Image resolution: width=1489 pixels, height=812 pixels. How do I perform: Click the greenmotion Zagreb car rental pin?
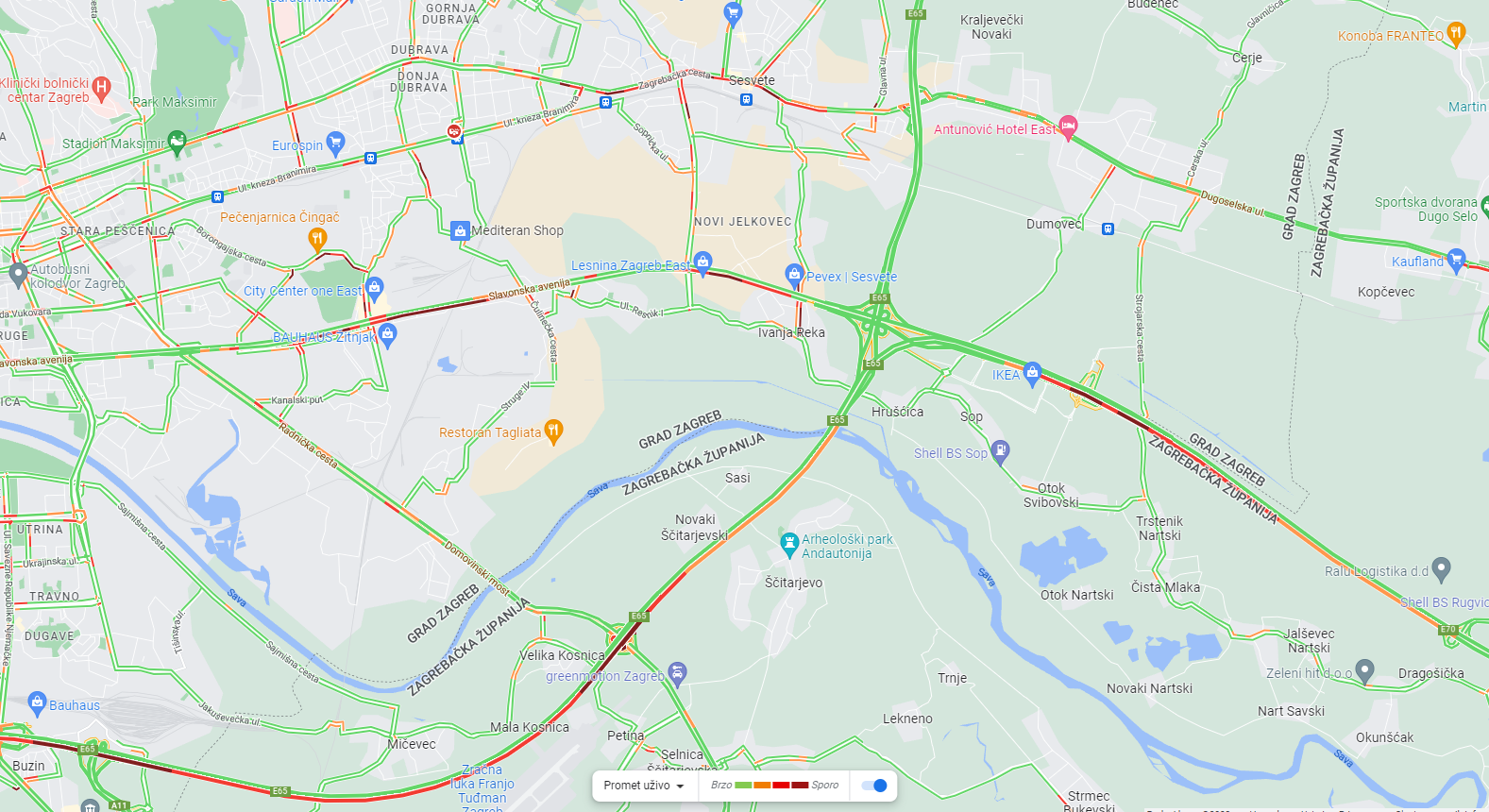(x=677, y=673)
